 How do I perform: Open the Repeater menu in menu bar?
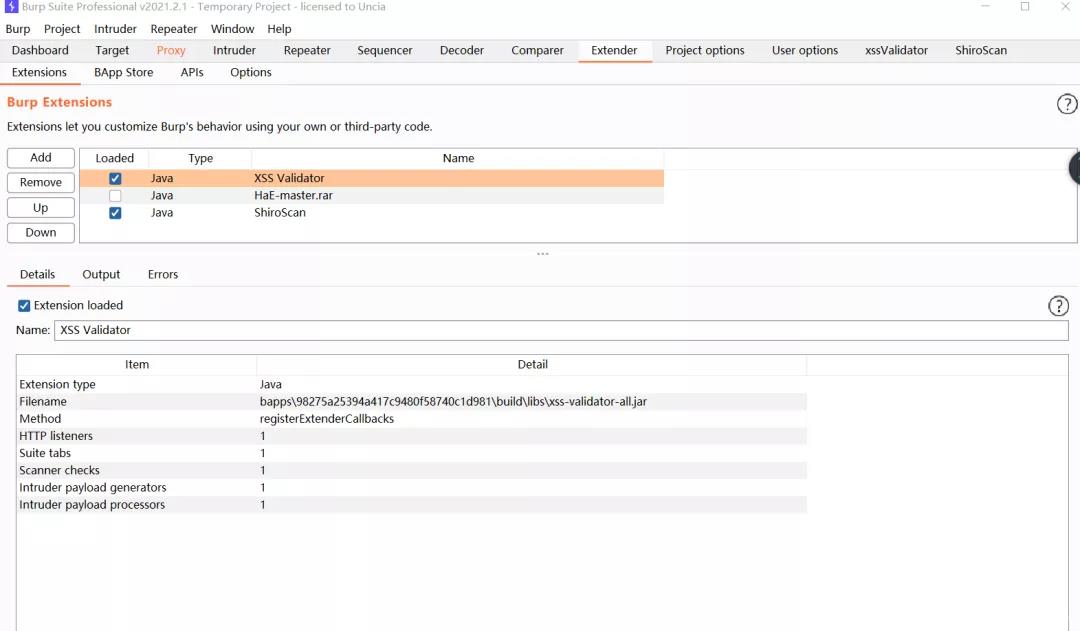click(174, 29)
